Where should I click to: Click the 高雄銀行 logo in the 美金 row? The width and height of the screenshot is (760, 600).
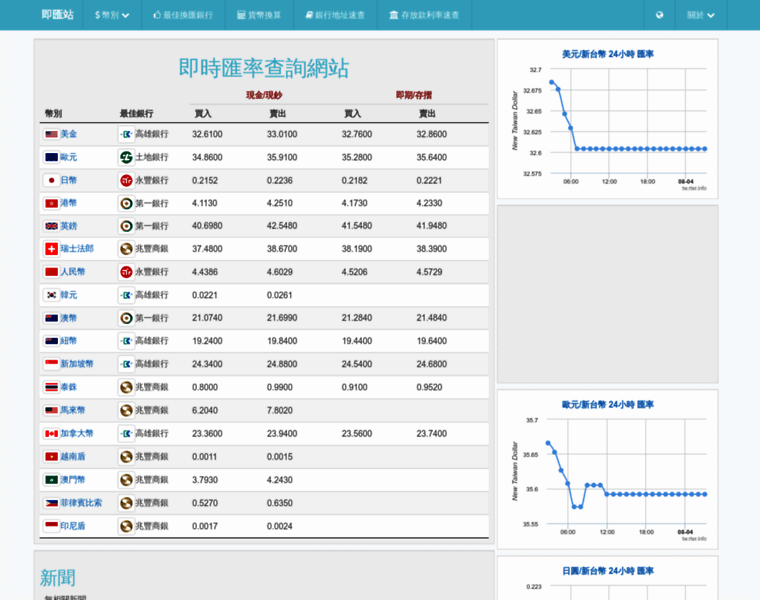click(126, 134)
